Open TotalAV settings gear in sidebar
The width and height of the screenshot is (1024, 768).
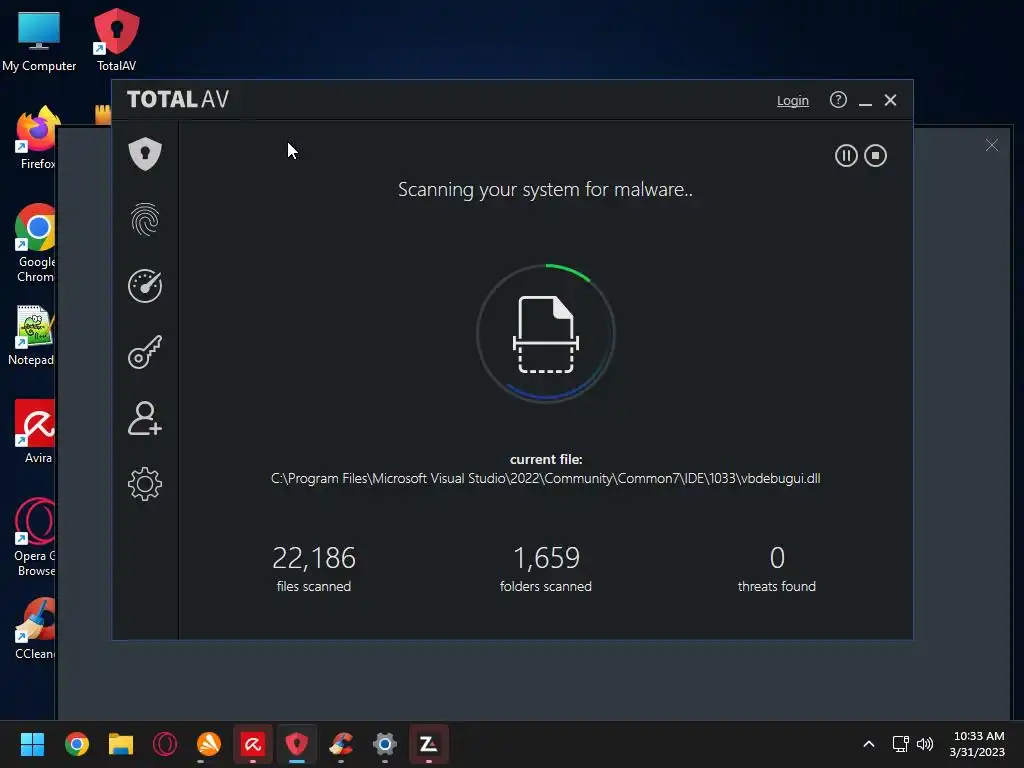pos(145,484)
